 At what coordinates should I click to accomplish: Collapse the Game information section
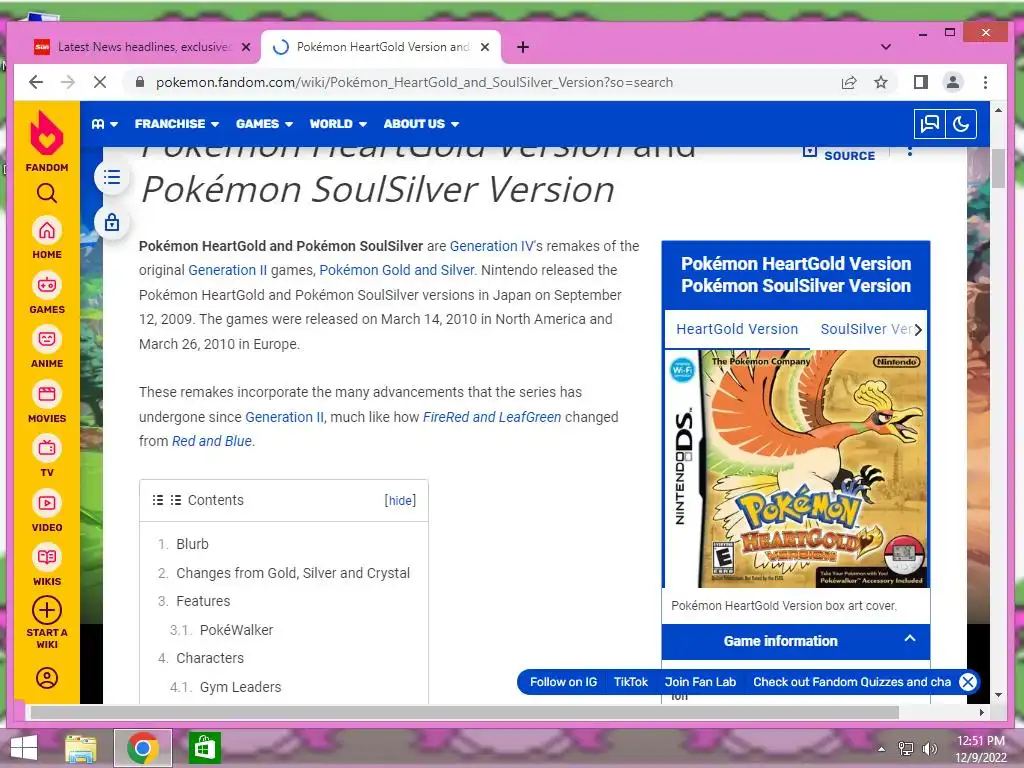click(910, 639)
